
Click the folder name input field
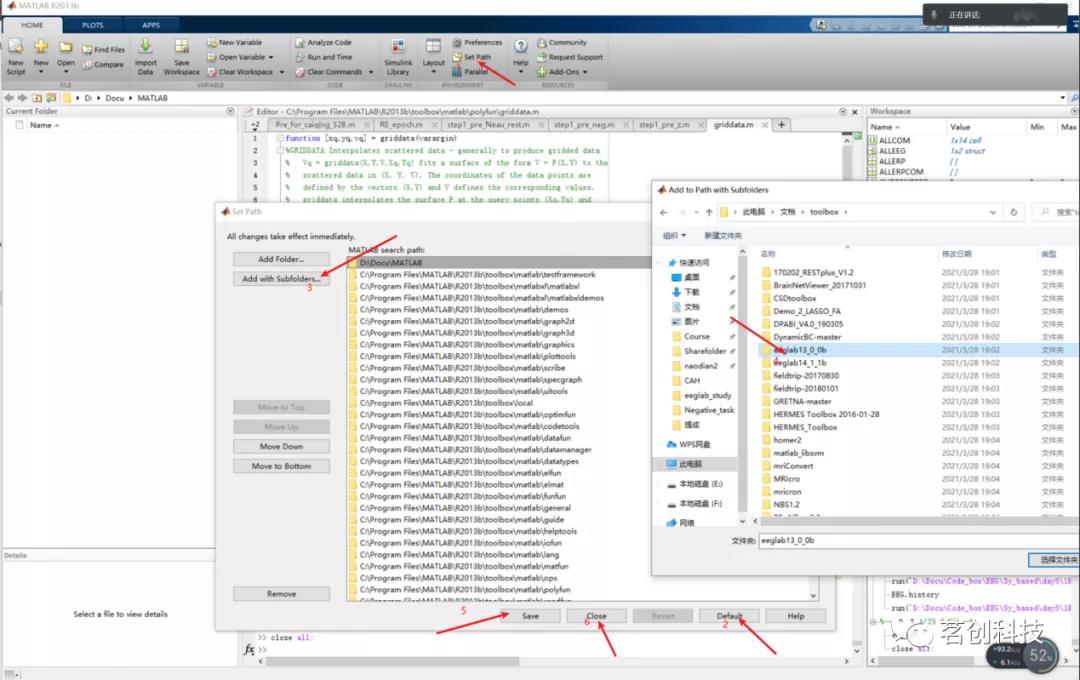(x=919, y=541)
